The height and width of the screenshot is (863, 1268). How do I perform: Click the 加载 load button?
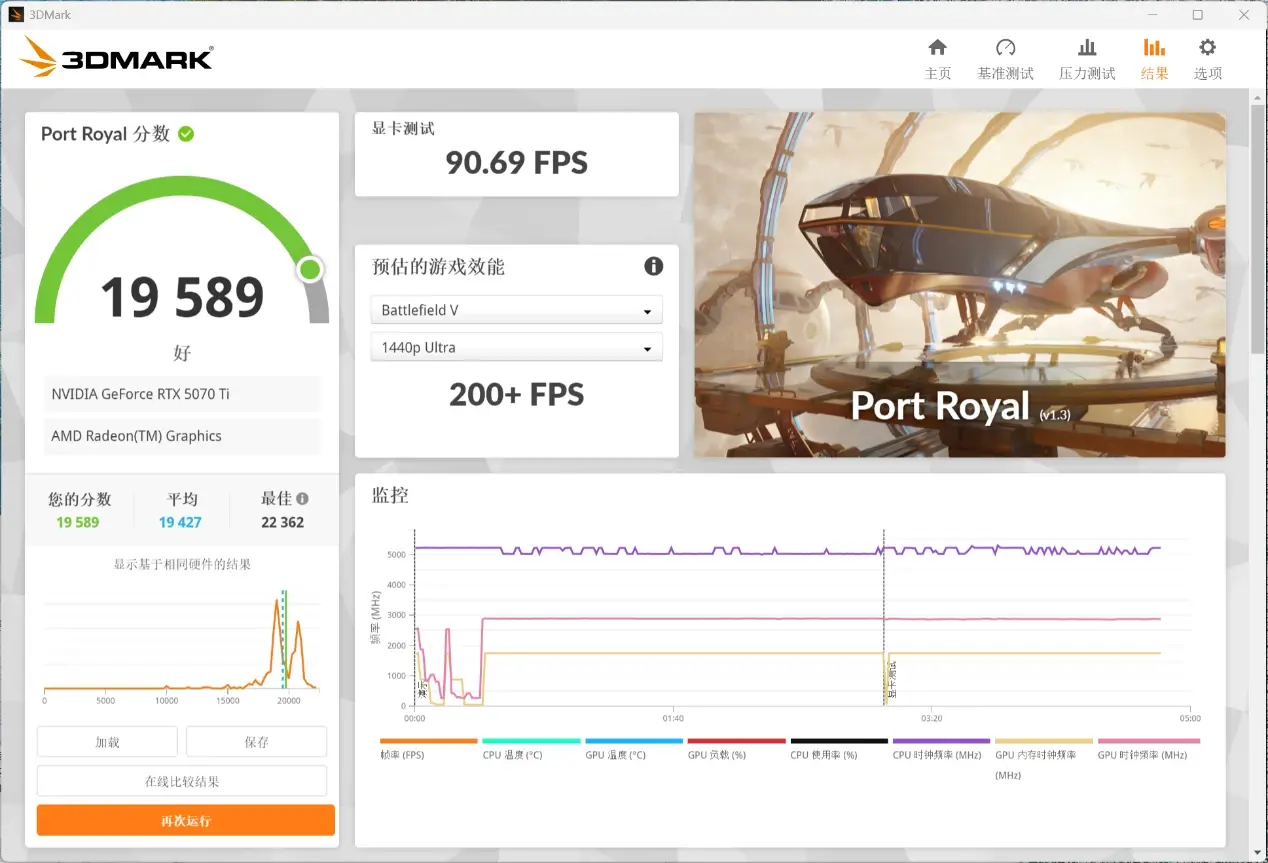(x=107, y=742)
